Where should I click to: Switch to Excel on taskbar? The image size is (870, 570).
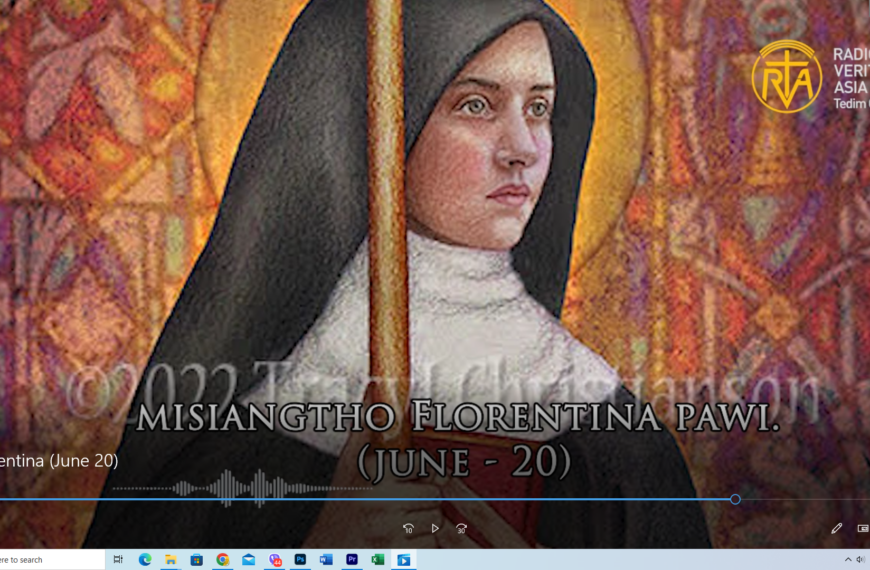tap(378, 559)
